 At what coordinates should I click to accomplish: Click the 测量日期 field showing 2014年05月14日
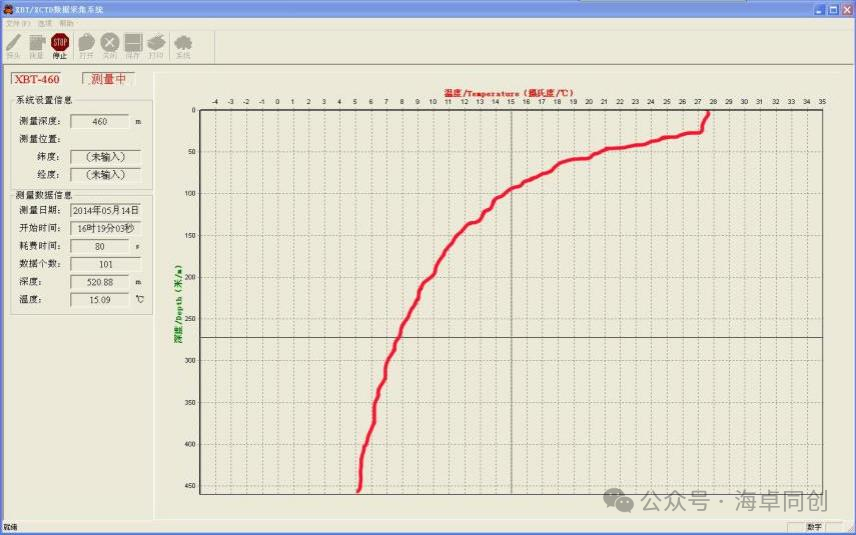point(105,210)
